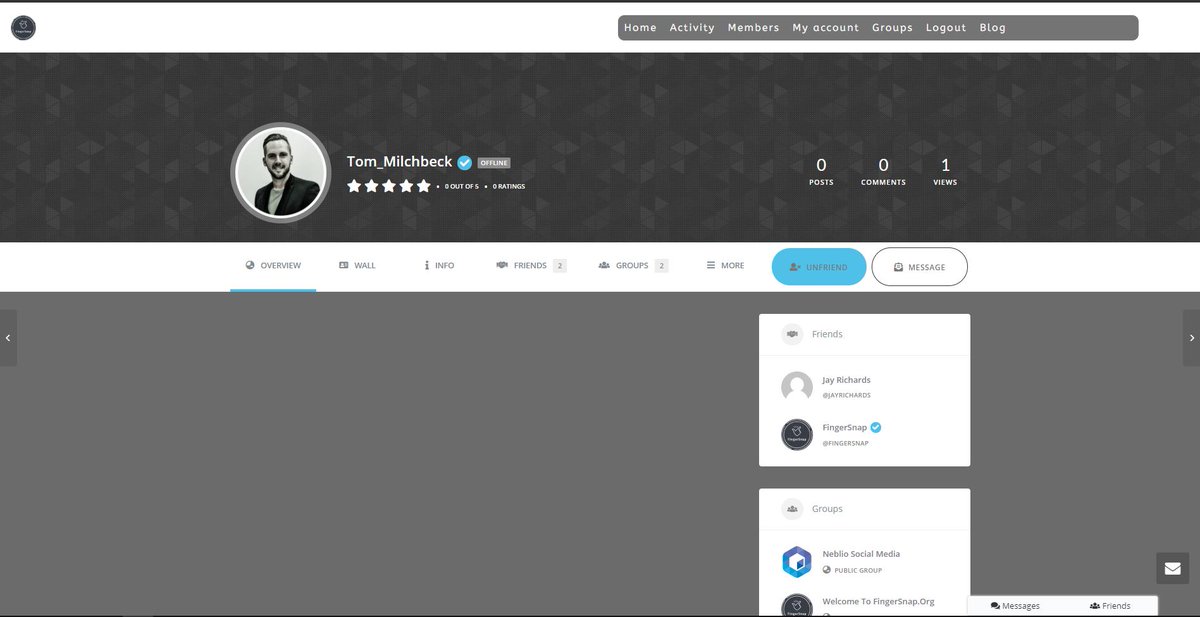The image size is (1200, 617).
Task: Open the Messages chat tab
Action: 1015,606
